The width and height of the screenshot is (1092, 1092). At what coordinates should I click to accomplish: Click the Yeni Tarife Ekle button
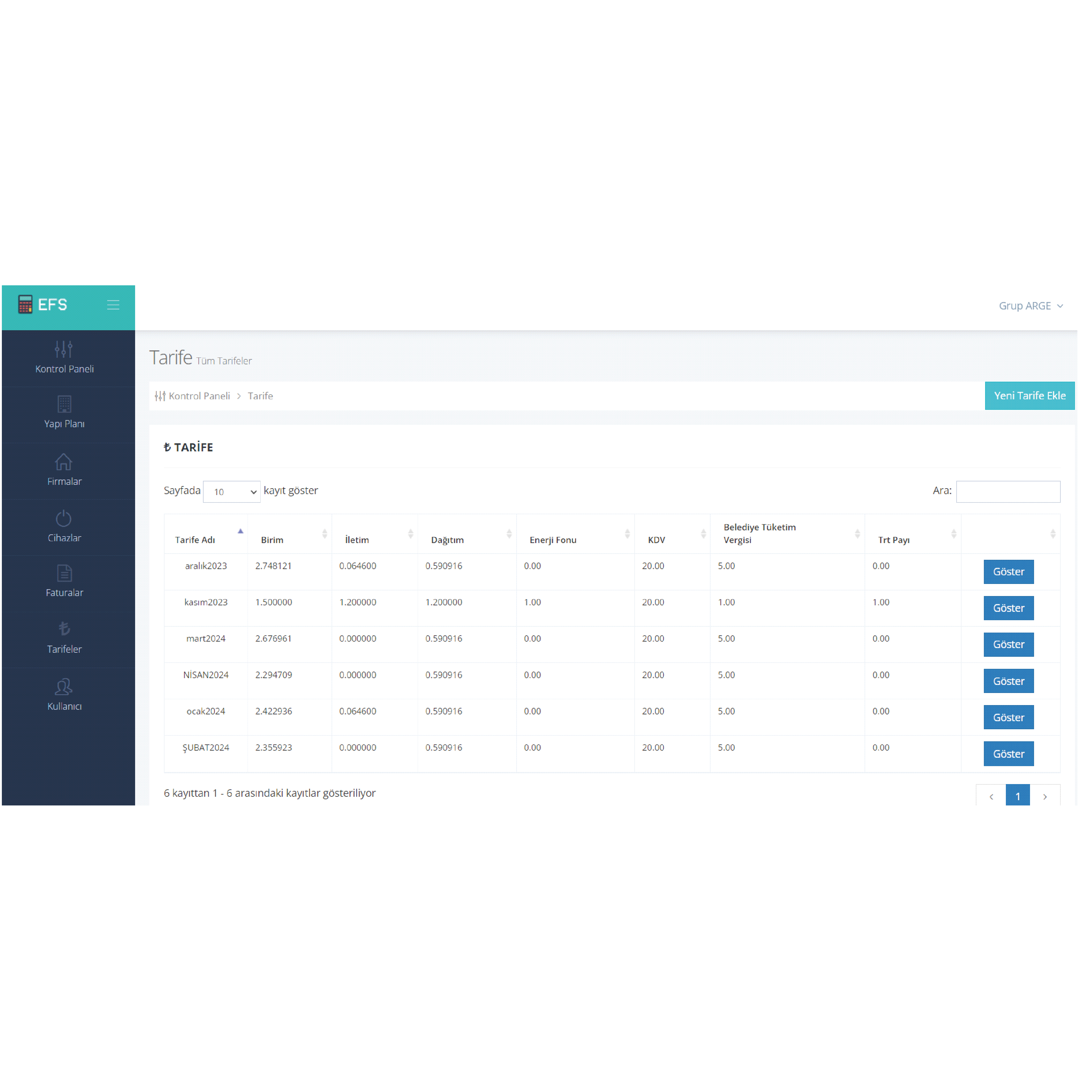[x=1029, y=396]
